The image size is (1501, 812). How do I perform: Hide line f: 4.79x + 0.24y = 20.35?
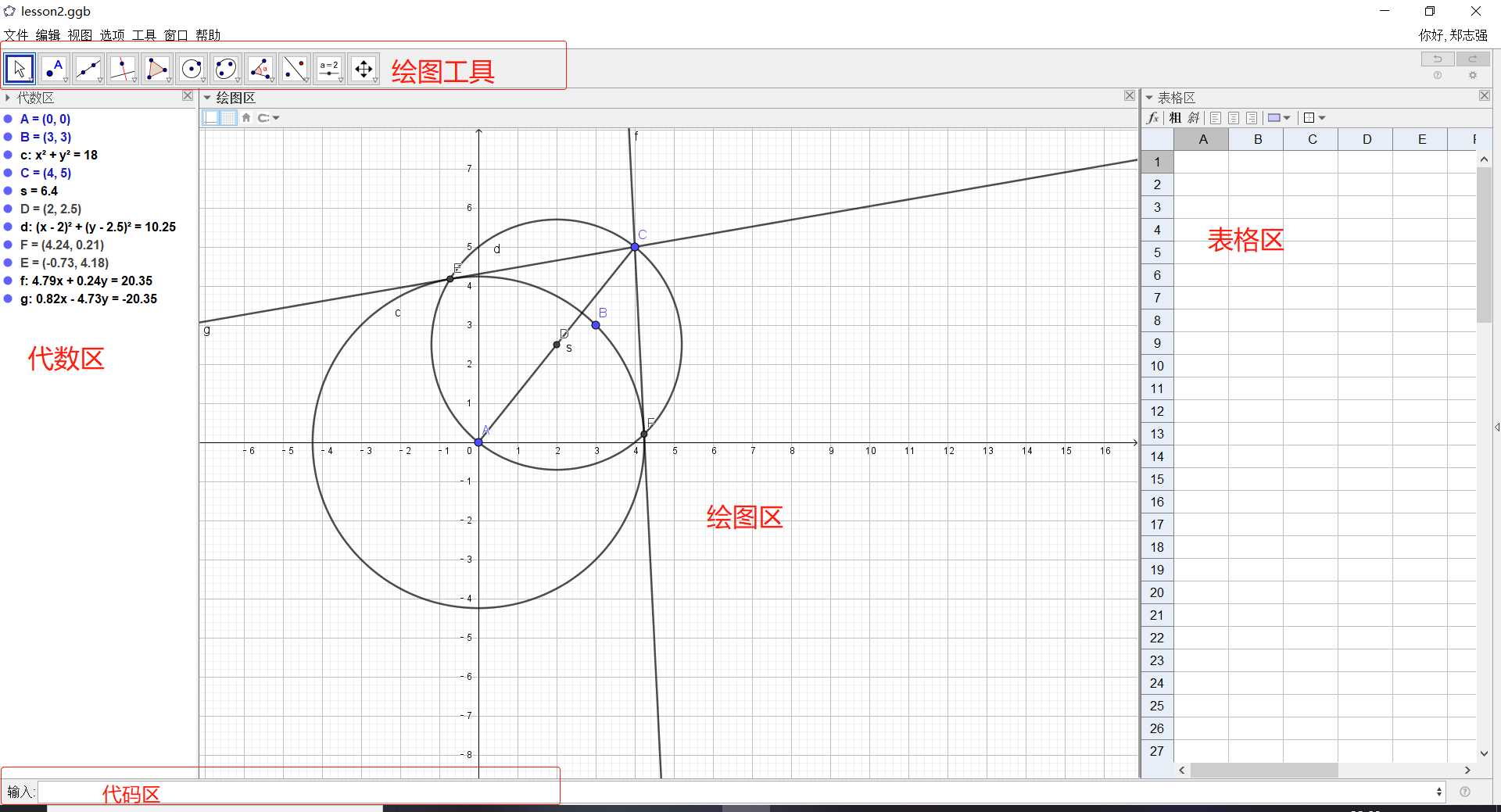coord(8,281)
